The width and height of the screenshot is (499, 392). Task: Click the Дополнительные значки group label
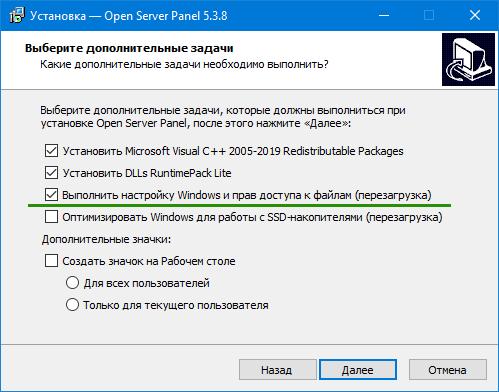106,239
